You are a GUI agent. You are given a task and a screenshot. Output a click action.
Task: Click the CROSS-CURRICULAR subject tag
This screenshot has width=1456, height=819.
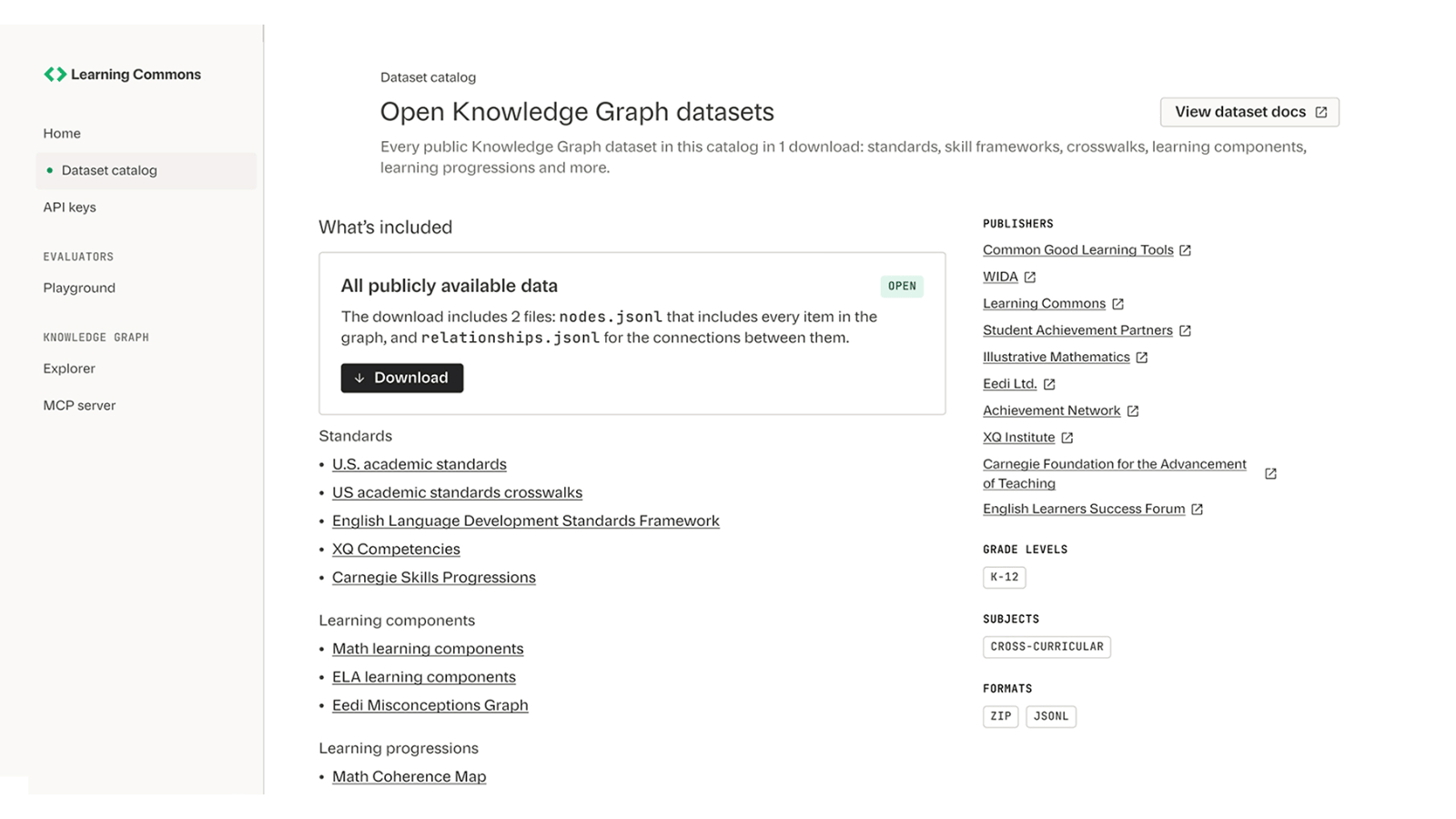pyautogui.click(x=1046, y=647)
